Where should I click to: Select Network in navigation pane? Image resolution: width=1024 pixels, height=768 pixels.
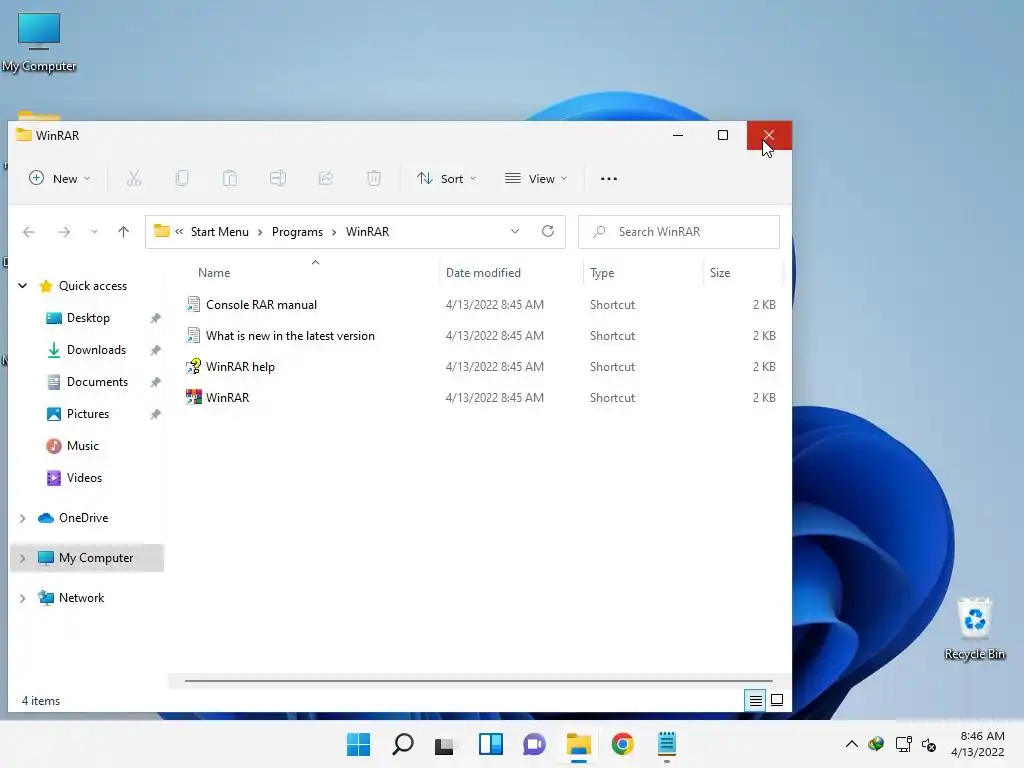tap(81, 598)
